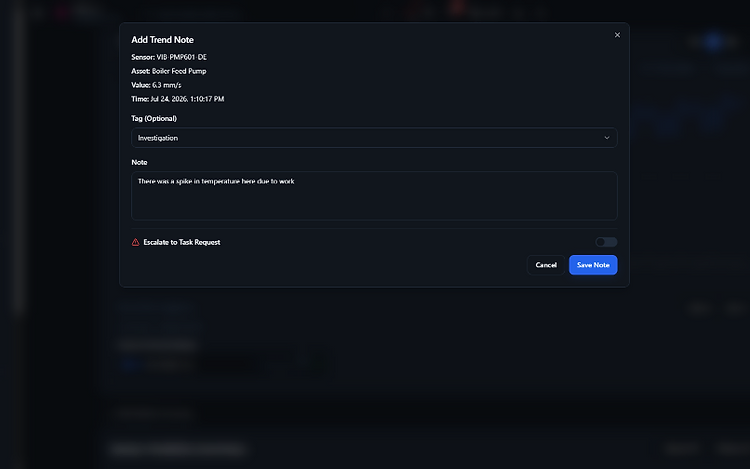
Task: Click the chevron arrow in Tag dropdown
Action: pos(607,138)
